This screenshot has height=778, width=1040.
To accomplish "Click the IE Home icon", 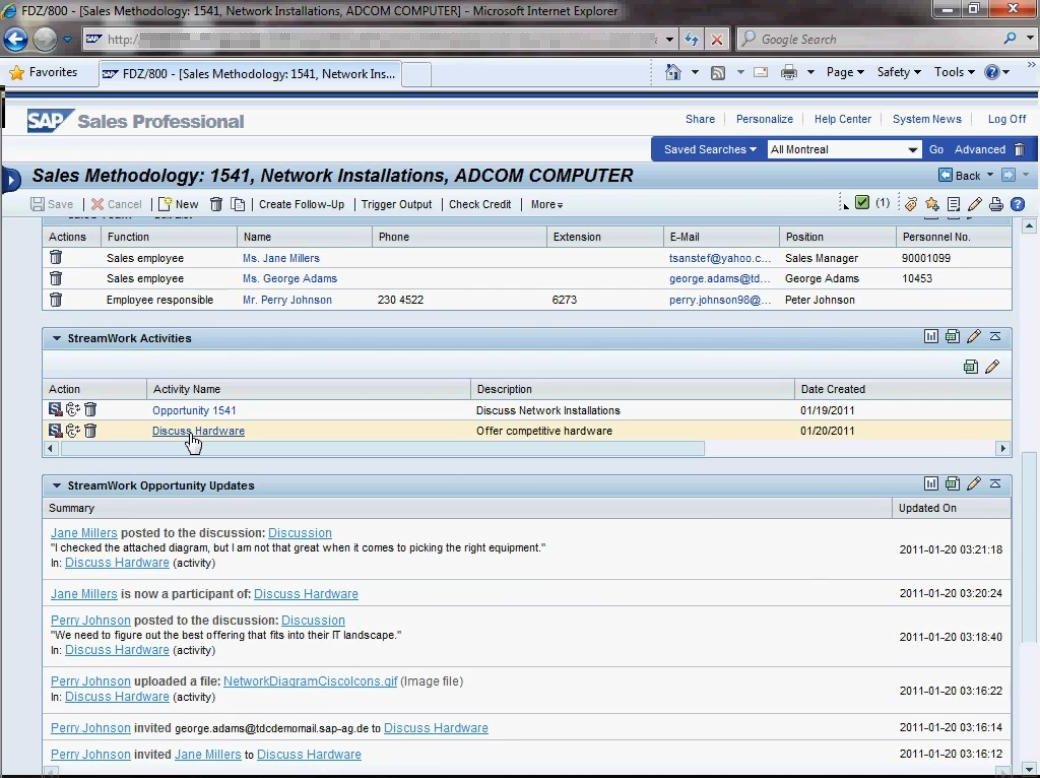I will coord(673,72).
